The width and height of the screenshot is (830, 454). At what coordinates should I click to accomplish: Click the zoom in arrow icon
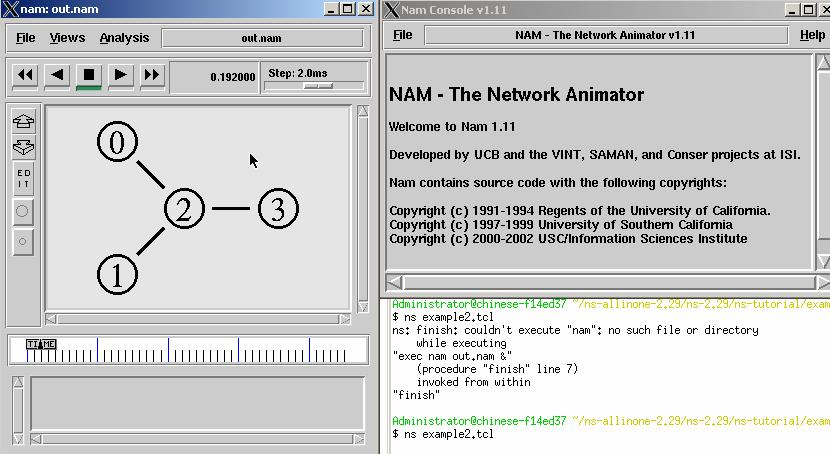click(23, 121)
